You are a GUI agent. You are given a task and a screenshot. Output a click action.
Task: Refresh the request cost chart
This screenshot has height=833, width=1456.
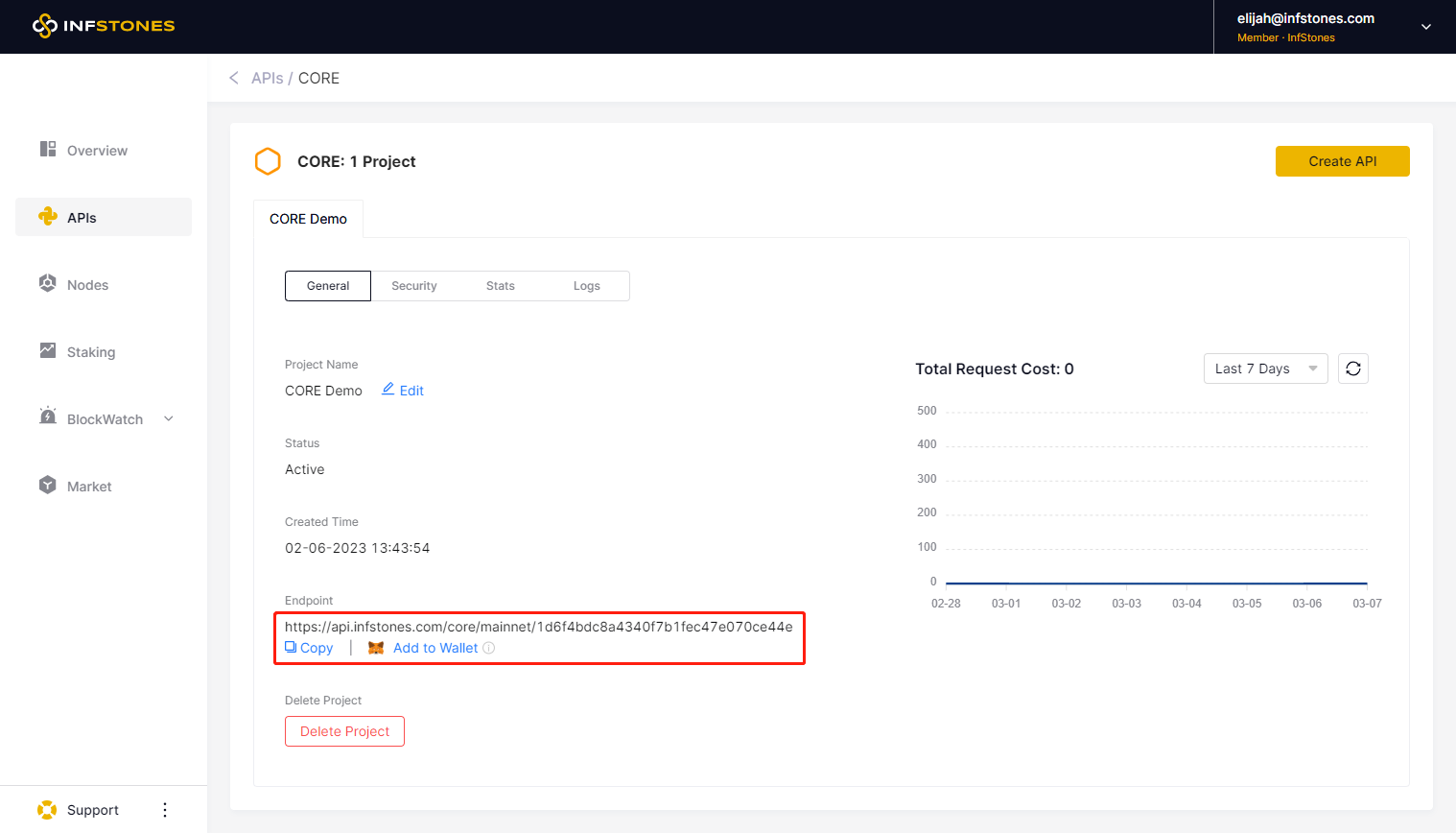1353,369
